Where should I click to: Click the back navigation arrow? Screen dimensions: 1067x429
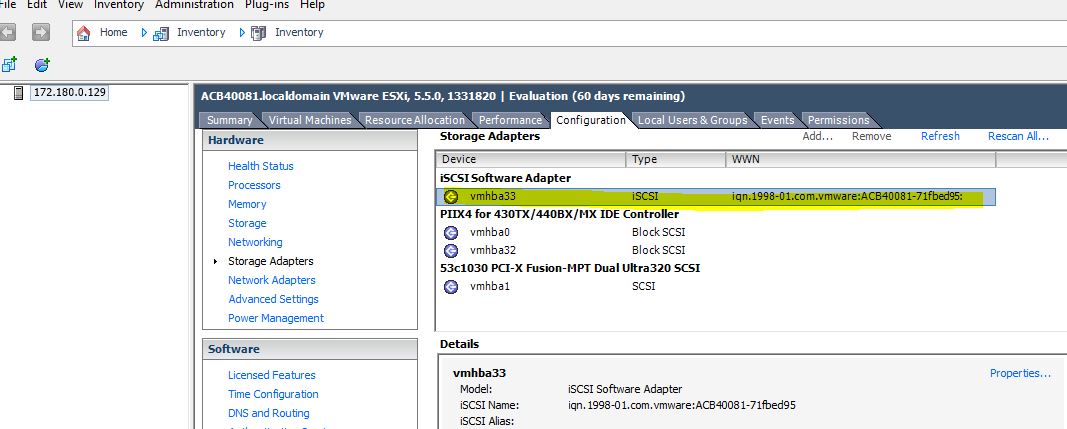coord(7,32)
